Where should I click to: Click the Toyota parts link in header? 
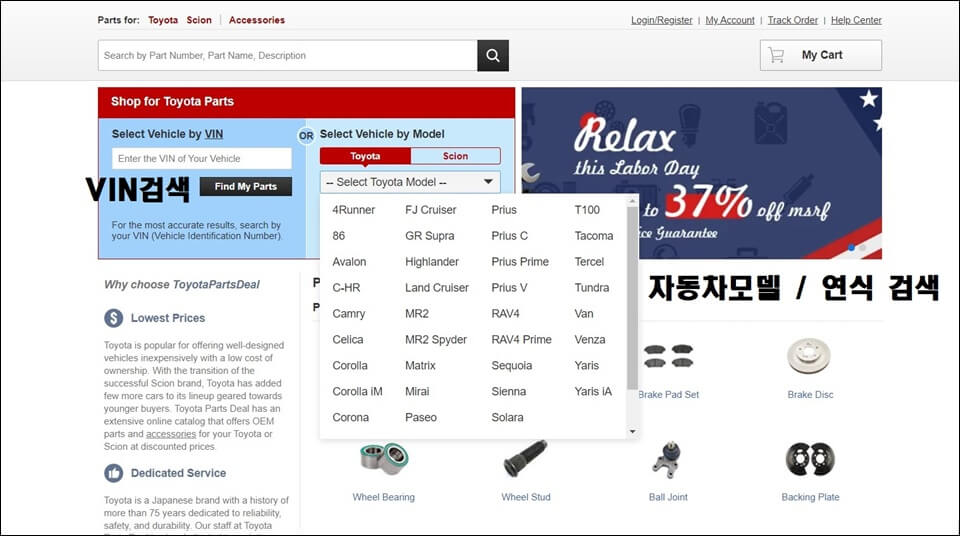coord(163,20)
